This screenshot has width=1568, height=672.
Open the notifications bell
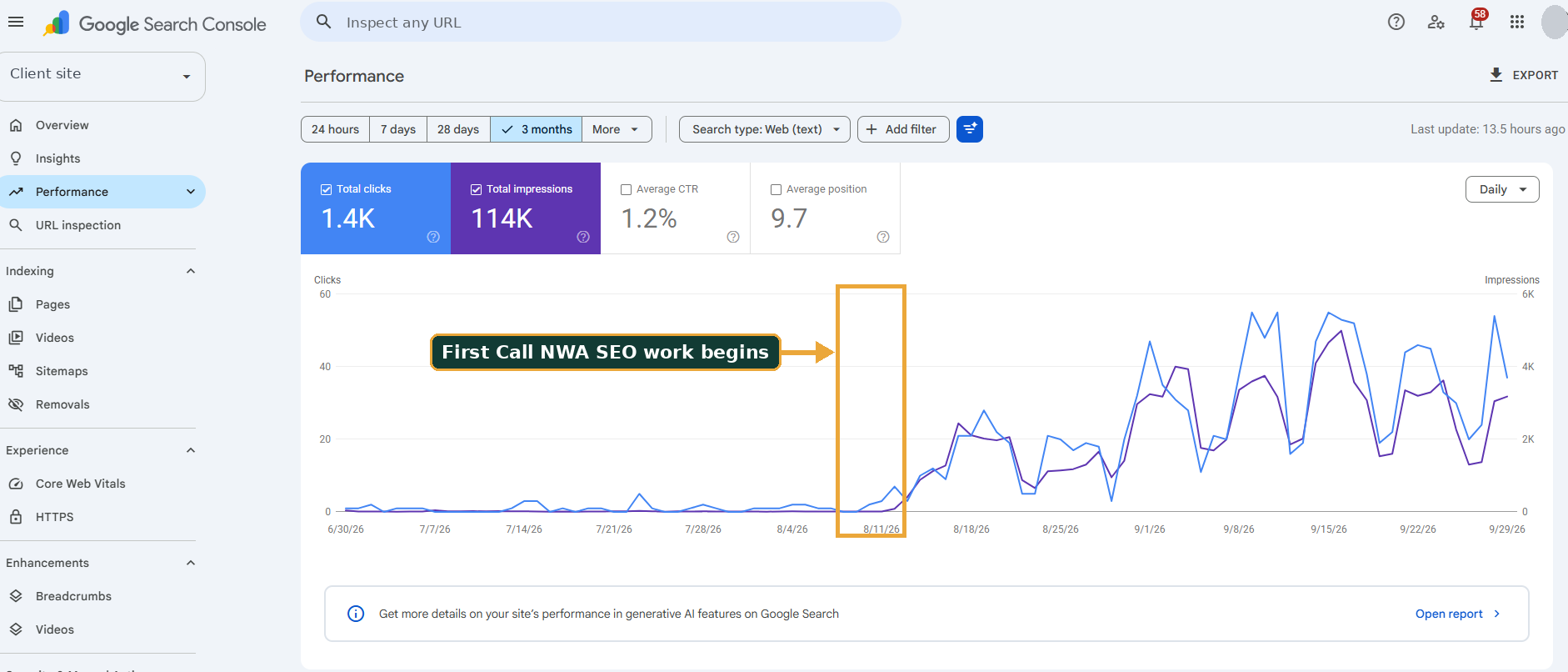coord(1476,23)
